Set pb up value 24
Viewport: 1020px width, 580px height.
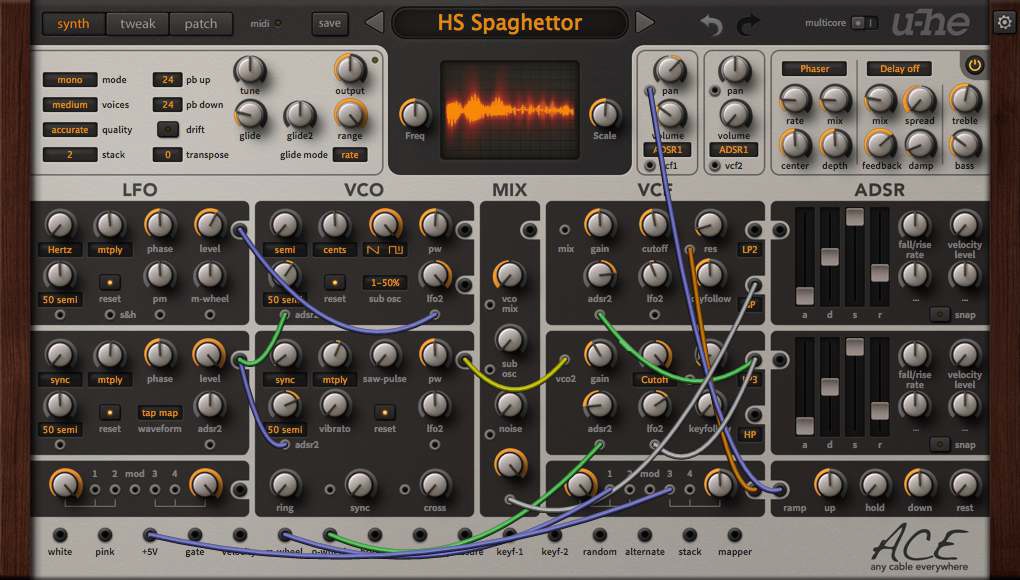tap(167, 80)
